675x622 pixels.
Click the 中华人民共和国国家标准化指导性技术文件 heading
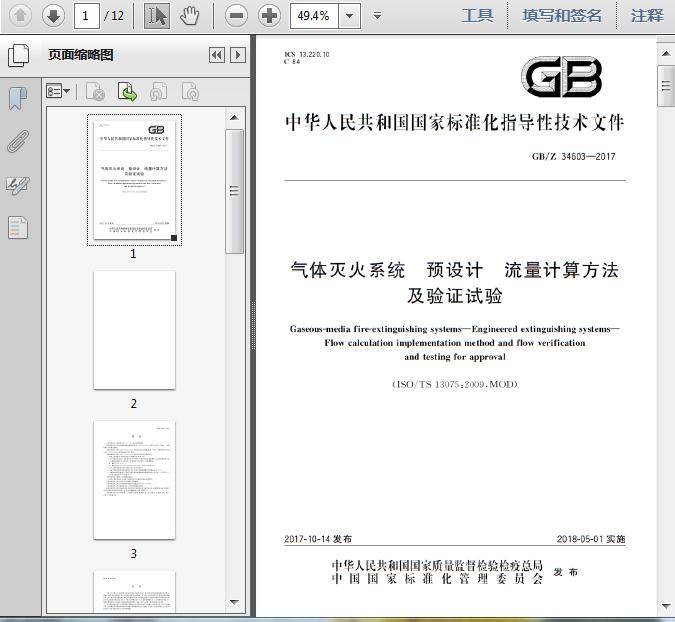coord(455,122)
